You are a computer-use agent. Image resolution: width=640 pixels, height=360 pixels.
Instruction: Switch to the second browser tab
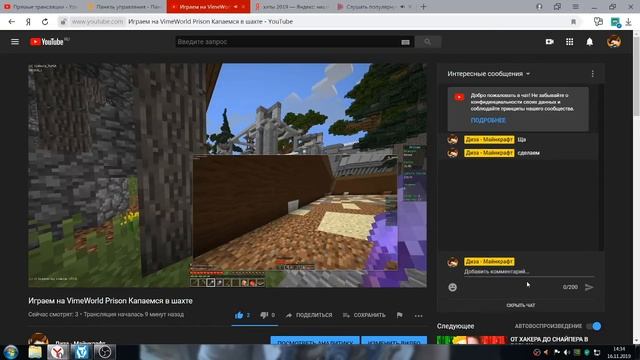coord(124,7)
